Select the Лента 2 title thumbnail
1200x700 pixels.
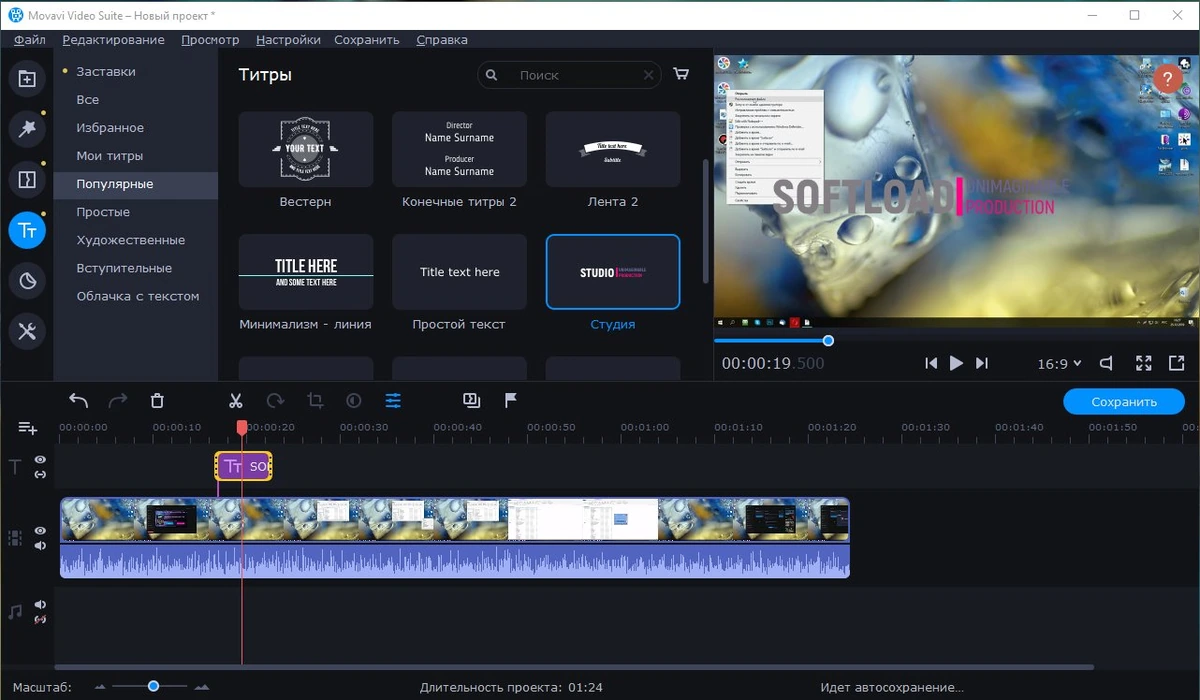pyautogui.click(x=613, y=149)
